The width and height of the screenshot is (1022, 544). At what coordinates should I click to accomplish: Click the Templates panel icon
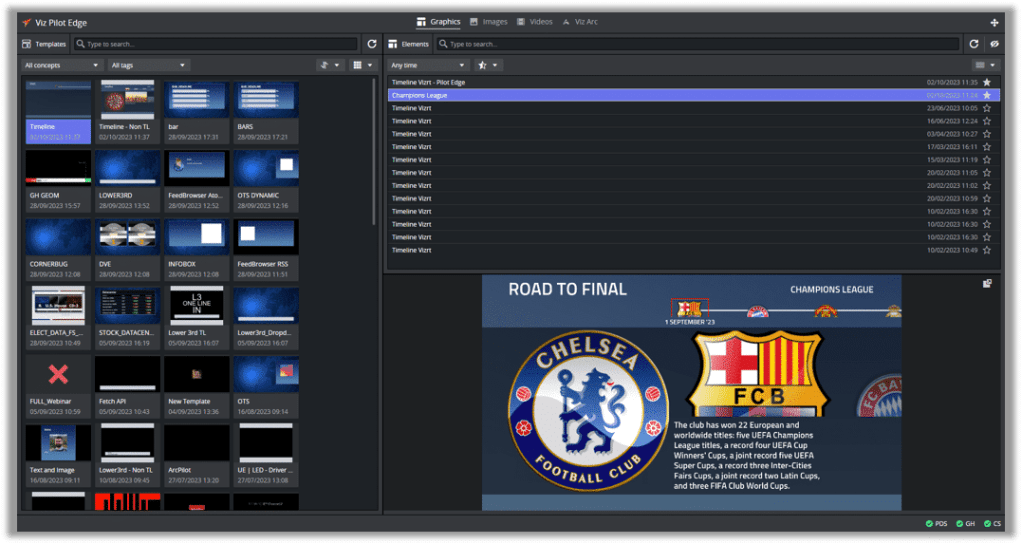(x=27, y=44)
